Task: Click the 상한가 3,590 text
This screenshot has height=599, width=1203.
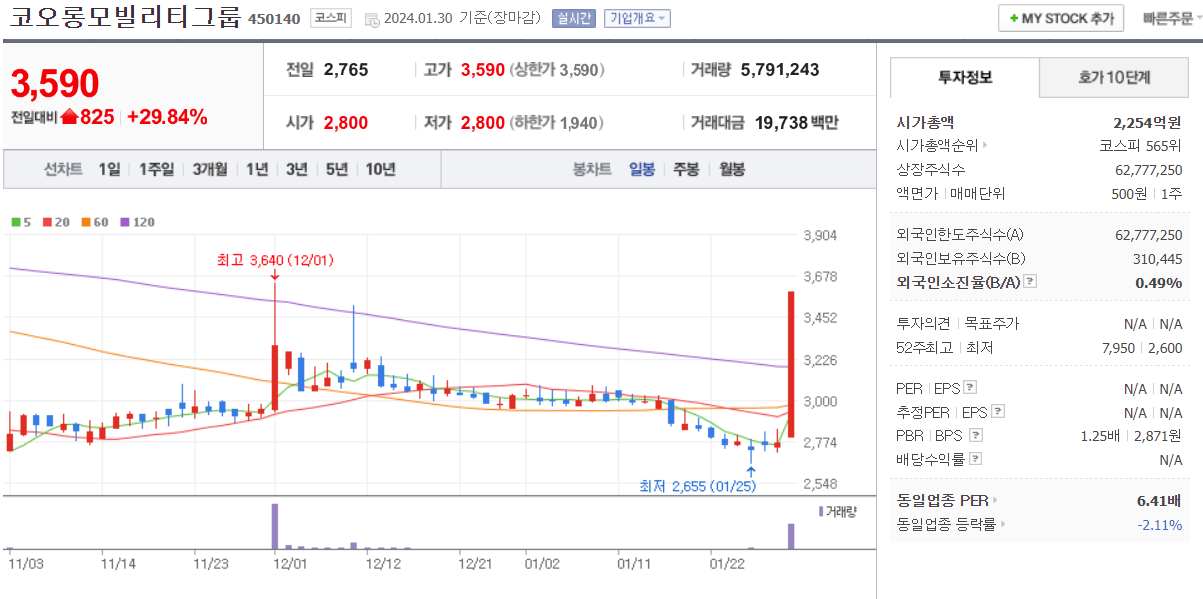Action: 557,70
